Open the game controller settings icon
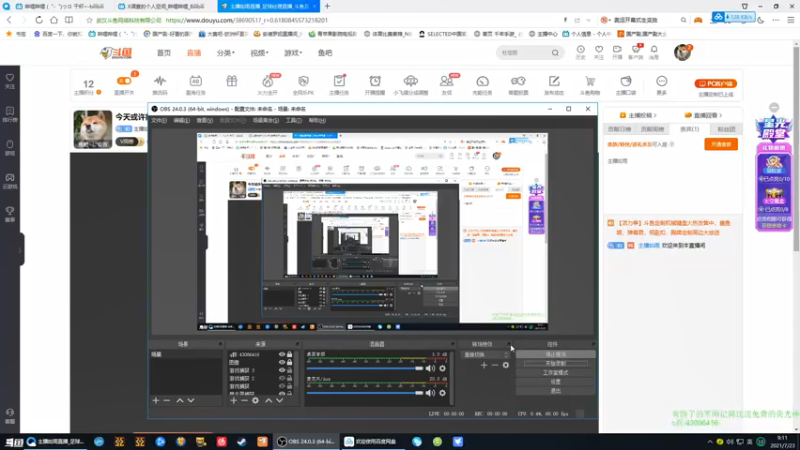 click(518, 81)
